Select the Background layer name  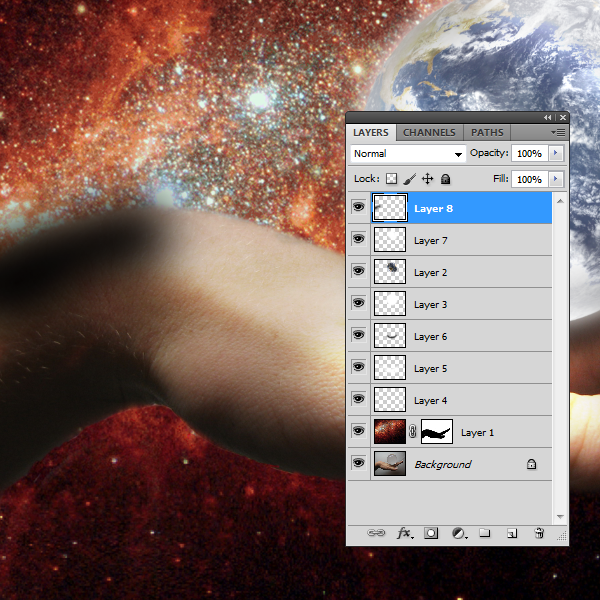(x=443, y=465)
